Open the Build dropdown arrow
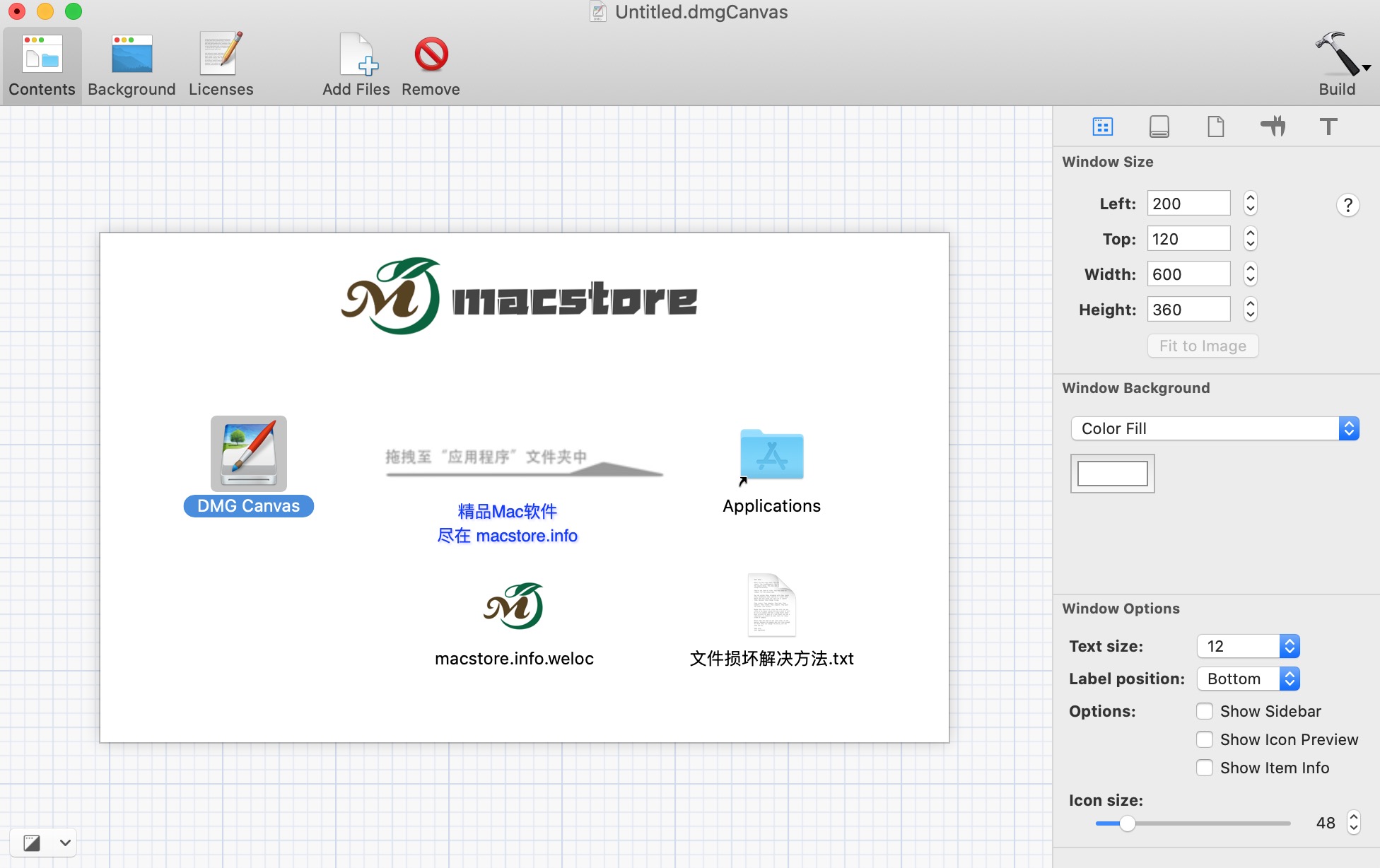Image resolution: width=1380 pixels, height=868 pixels. click(x=1367, y=69)
